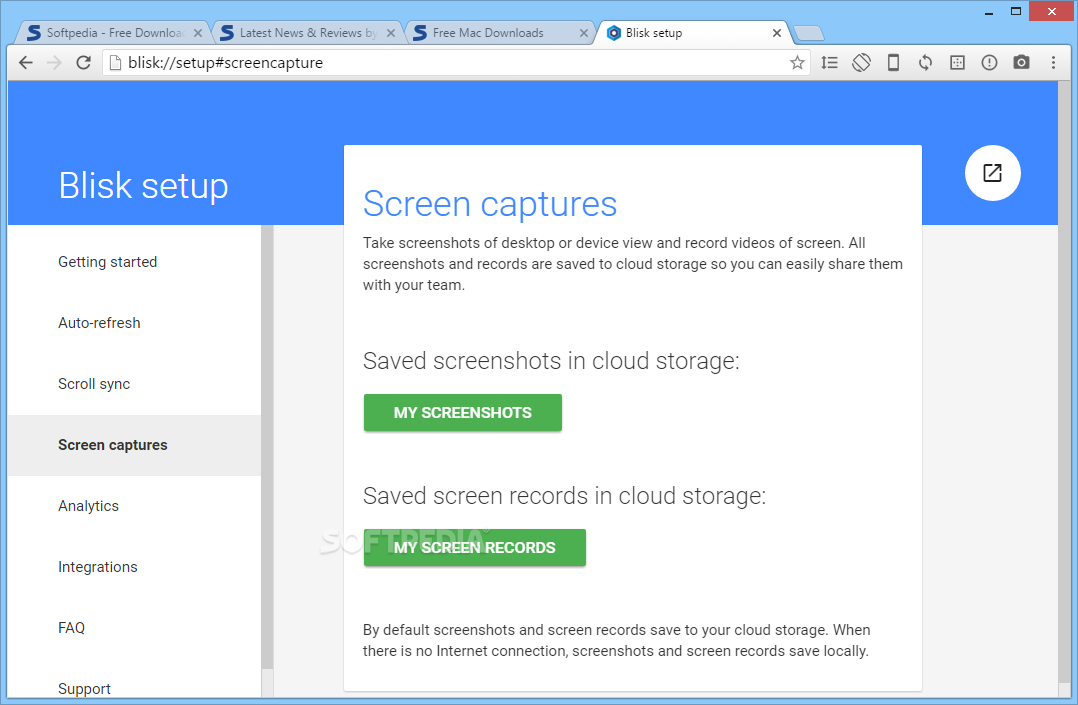This screenshot has height=705, width=1078.
Task: Take a screenshot with the camera icon
Action: [1021, 63]
